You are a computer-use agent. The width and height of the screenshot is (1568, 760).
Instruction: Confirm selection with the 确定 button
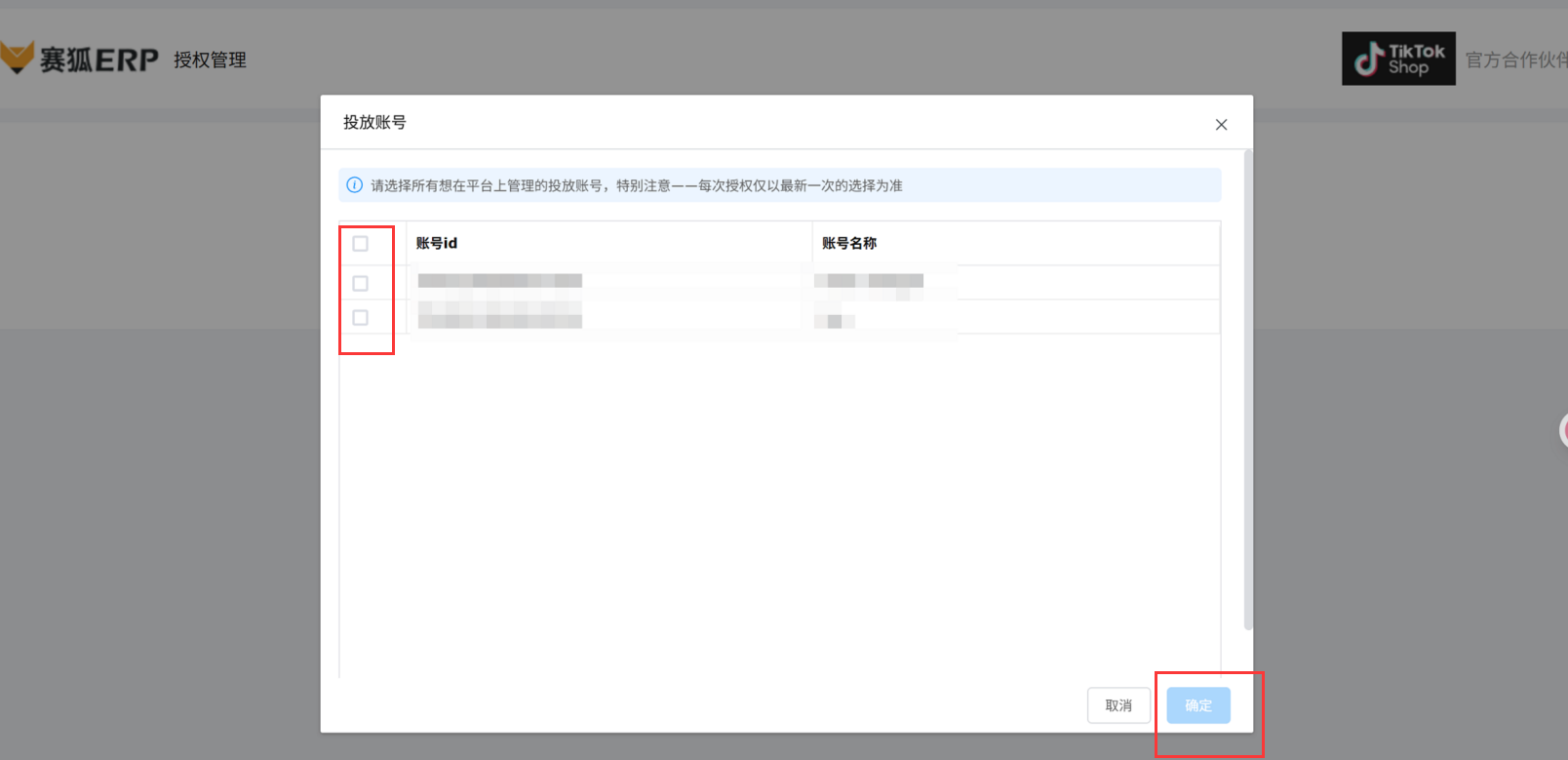[x=1197, y=705]
